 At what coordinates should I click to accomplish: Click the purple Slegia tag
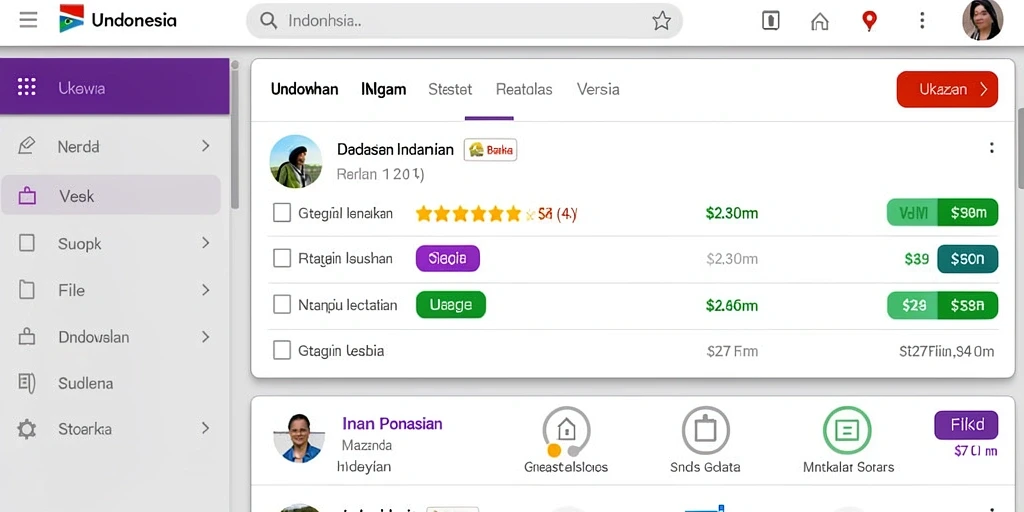pos(447,259)
